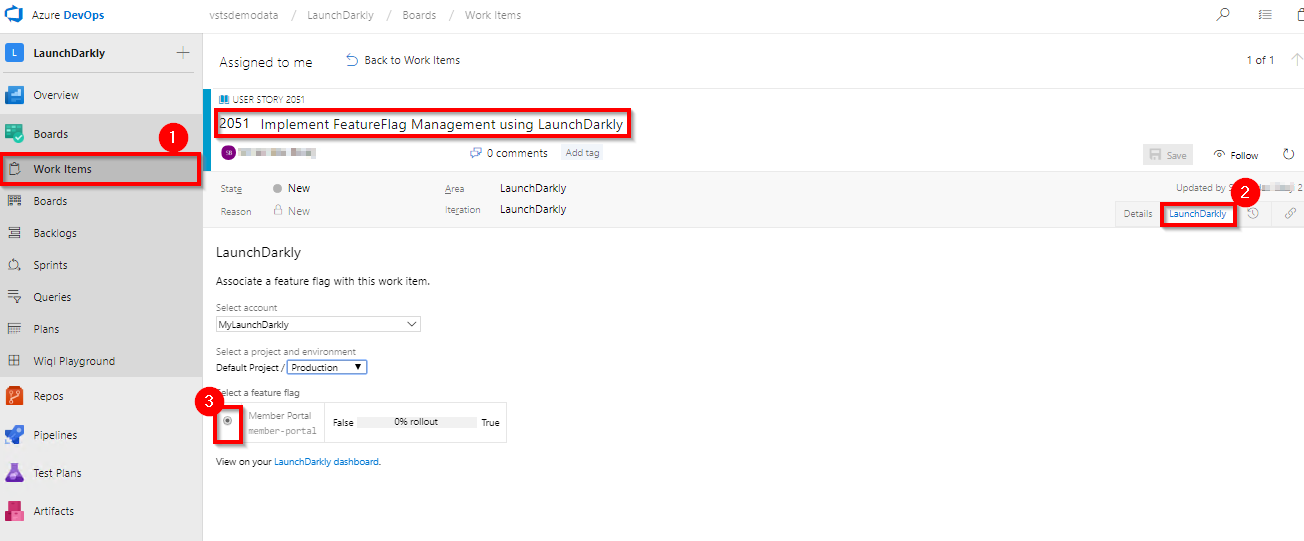
Task: Click Work Items in the breadcrumb
Action: [x=492, y=15]
